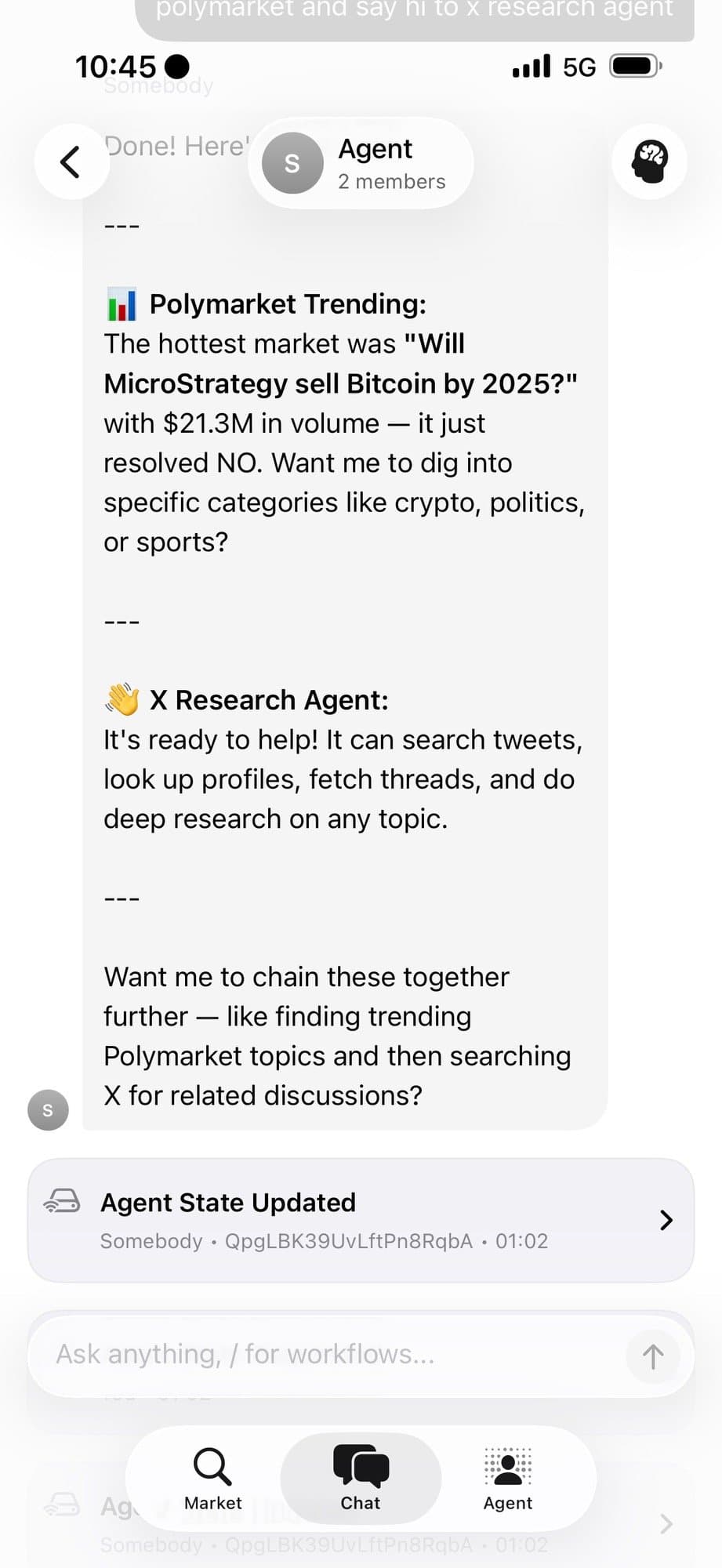
Task: Tap the bar chart Polymarket emoji
Action: (122, 304)
